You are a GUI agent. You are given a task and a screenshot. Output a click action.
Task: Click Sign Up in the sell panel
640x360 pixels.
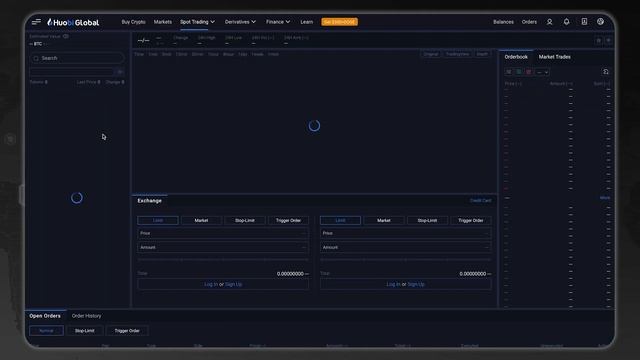click(x=416, y=284)
